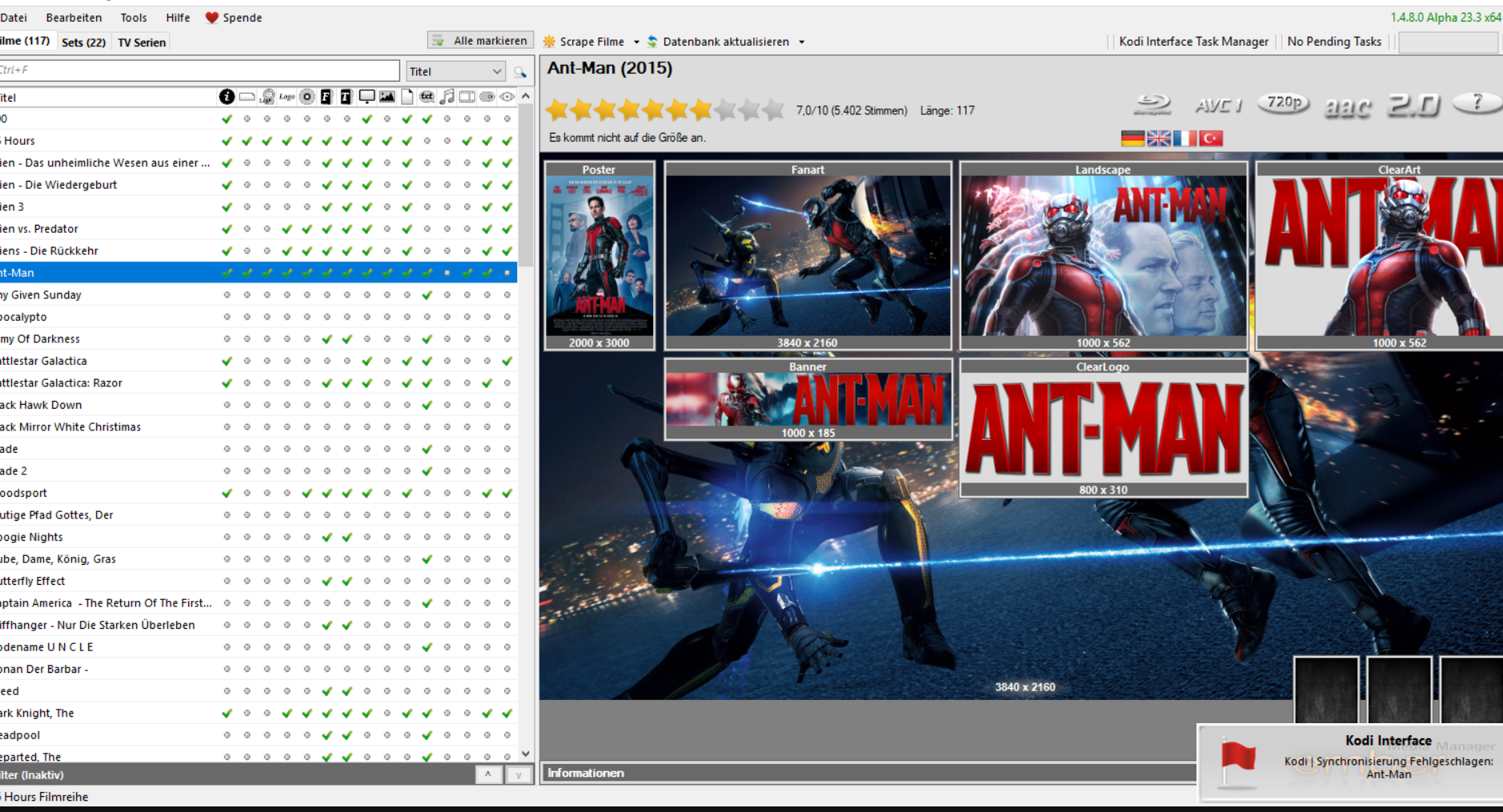Click the CharacterArt column header icon
The height and width of the screenshot is (812, 1503).
(x=267, y=97)
